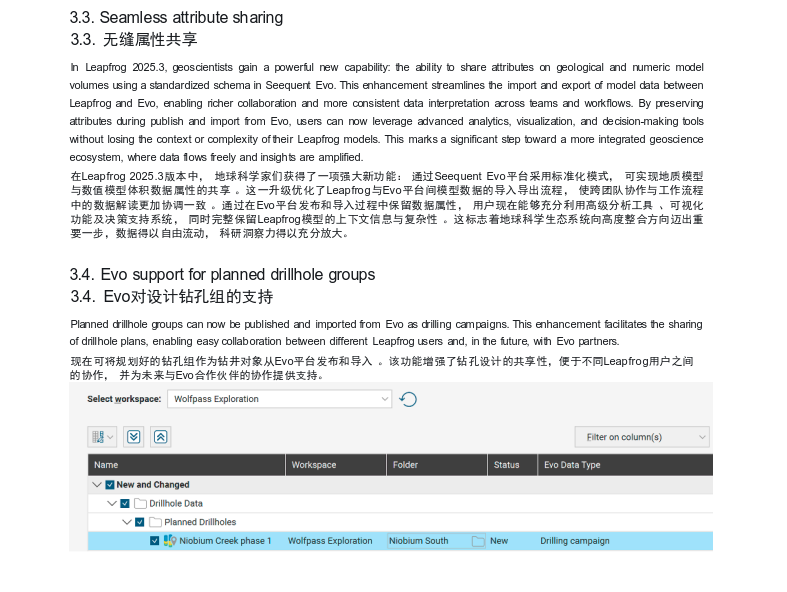Click the Planned Drillholes folder icon

click(x=156, y=522)
